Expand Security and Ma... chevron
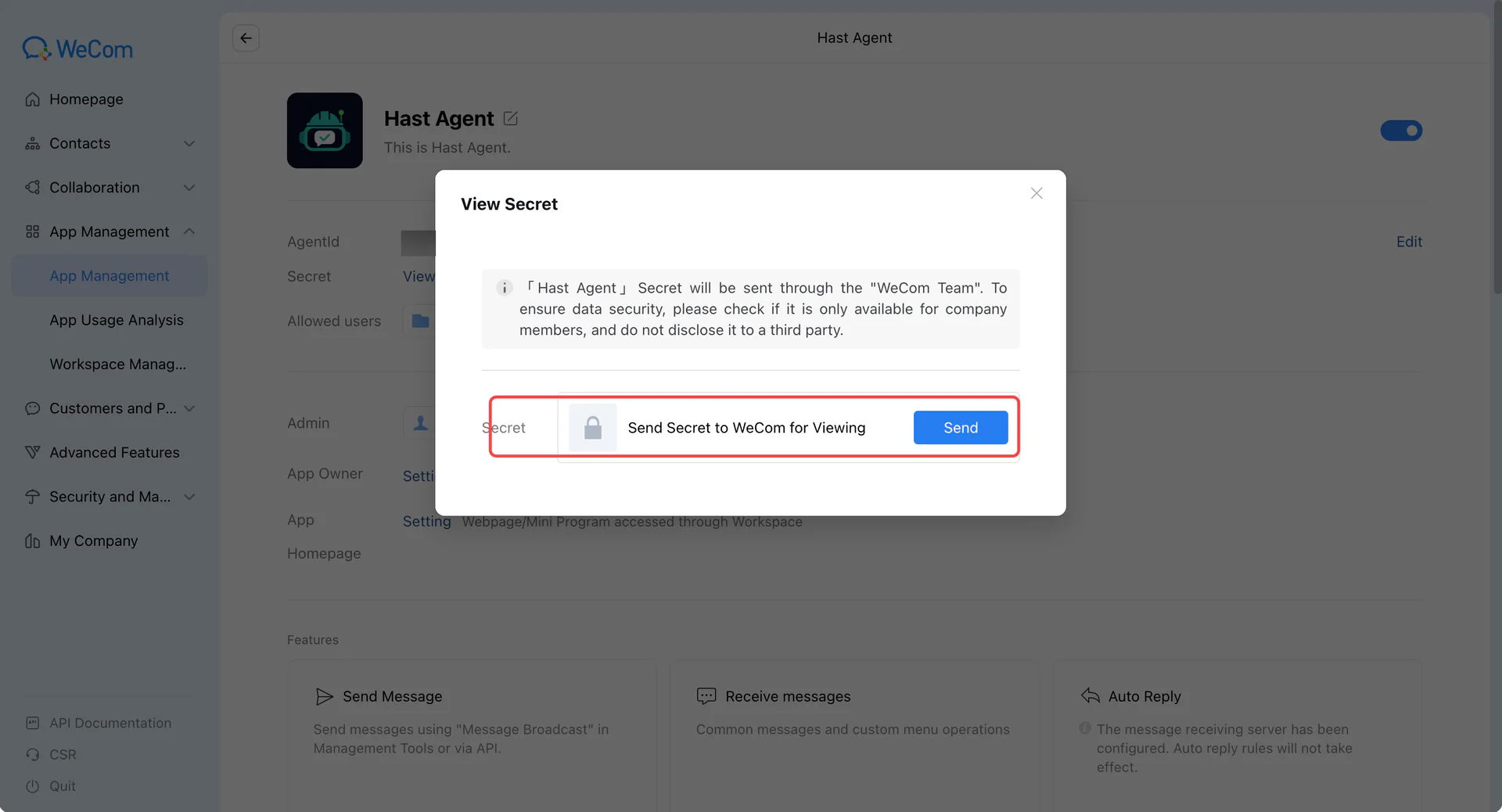 pyautogui.click(x=189, y=497)
